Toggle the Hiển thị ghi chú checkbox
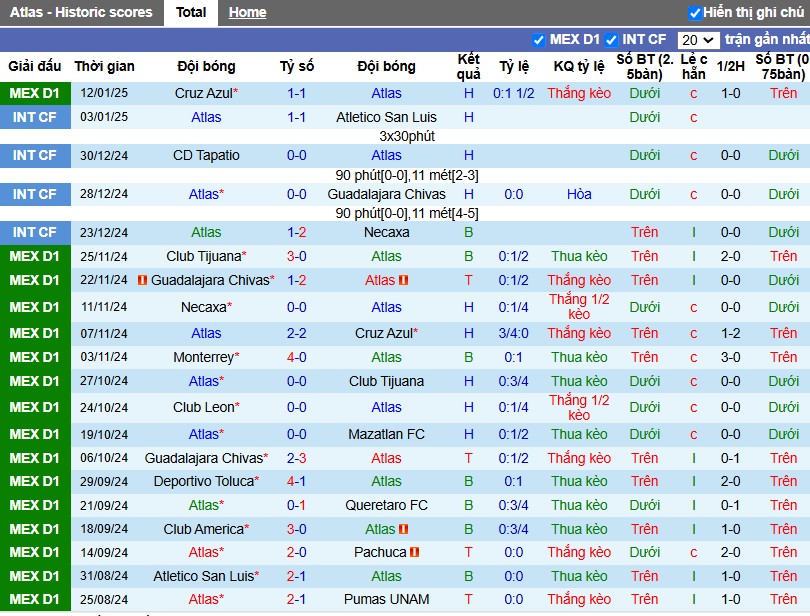 point(695,13)
